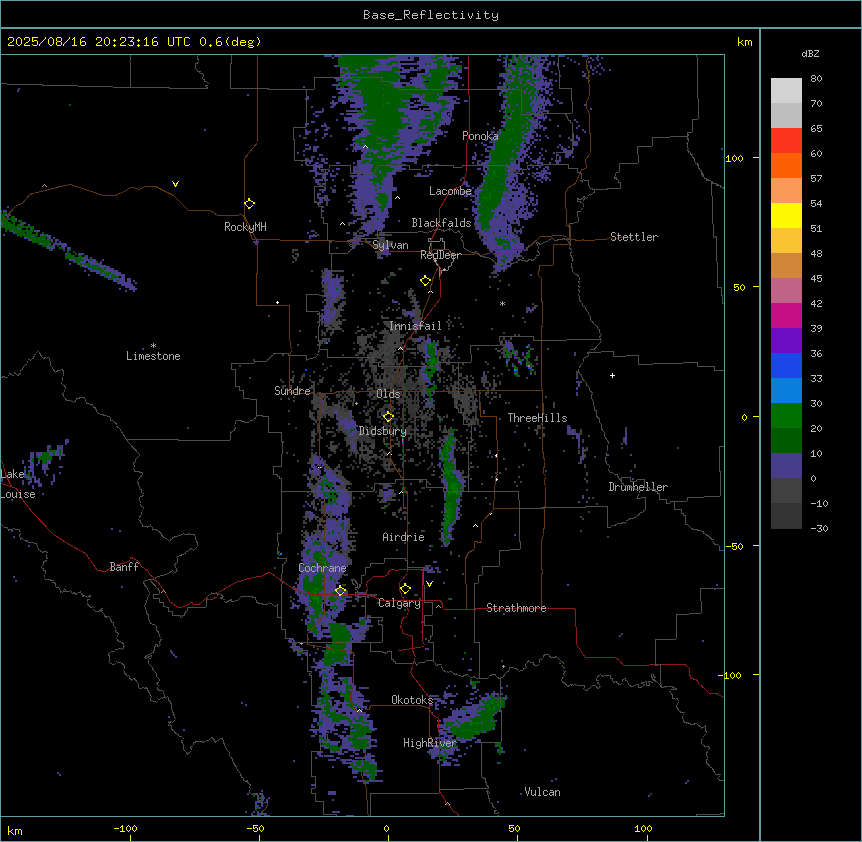Click the Vulcan town label
The height and width of the screenshot is (842, 862).
pos(543,792)
